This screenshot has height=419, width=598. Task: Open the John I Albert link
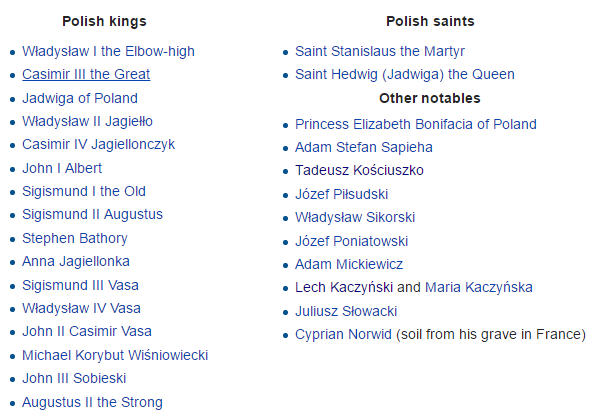(x=62, y=168)
